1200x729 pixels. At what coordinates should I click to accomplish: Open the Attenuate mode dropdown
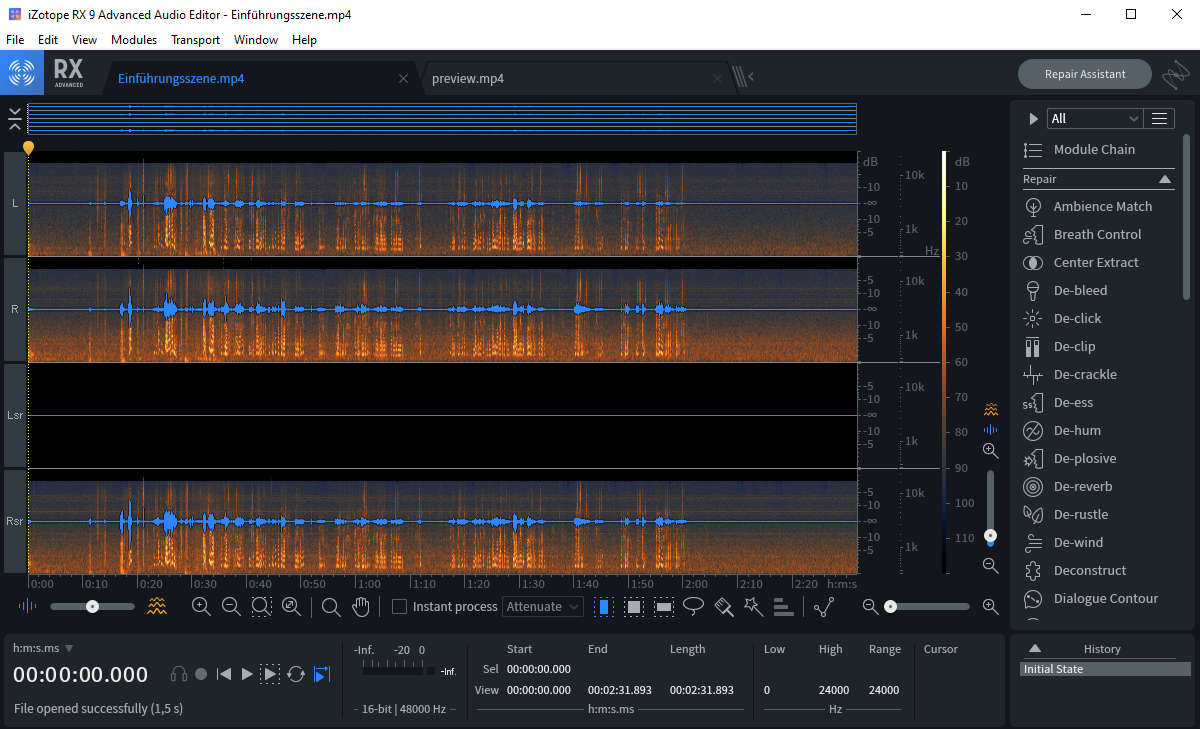point(543,606)
